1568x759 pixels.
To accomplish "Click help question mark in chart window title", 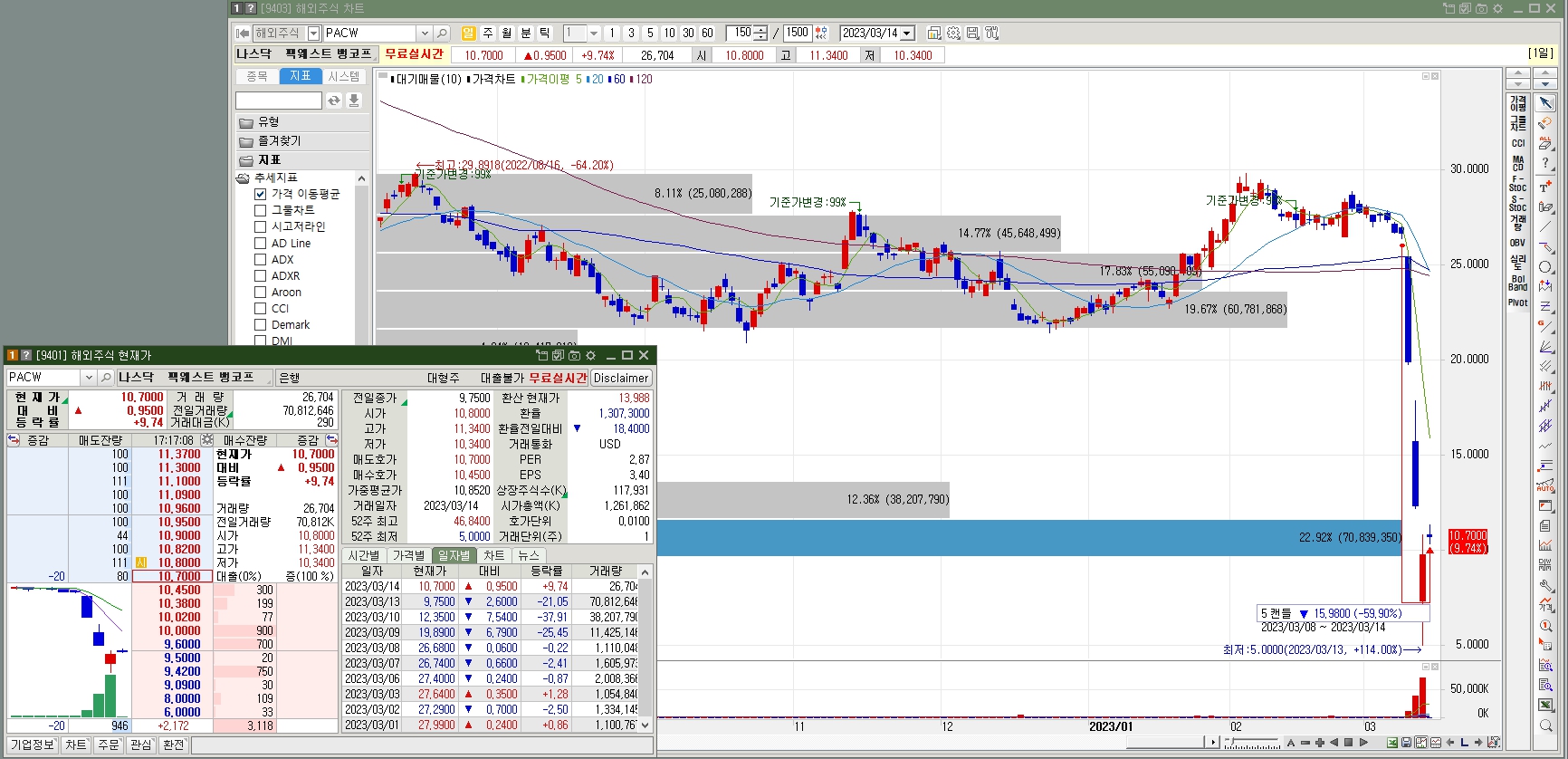I will [x=251, y=8].
